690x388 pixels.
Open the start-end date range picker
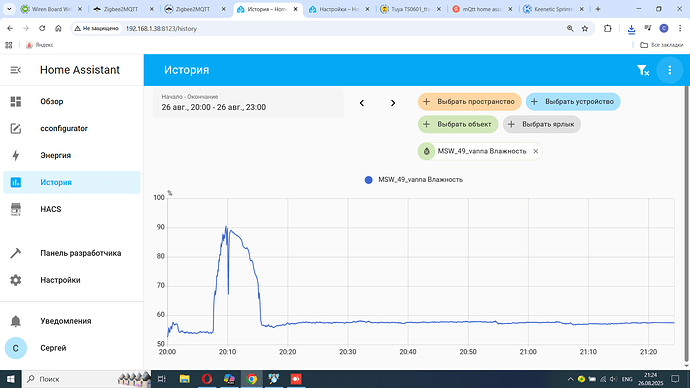coord(248,103)
